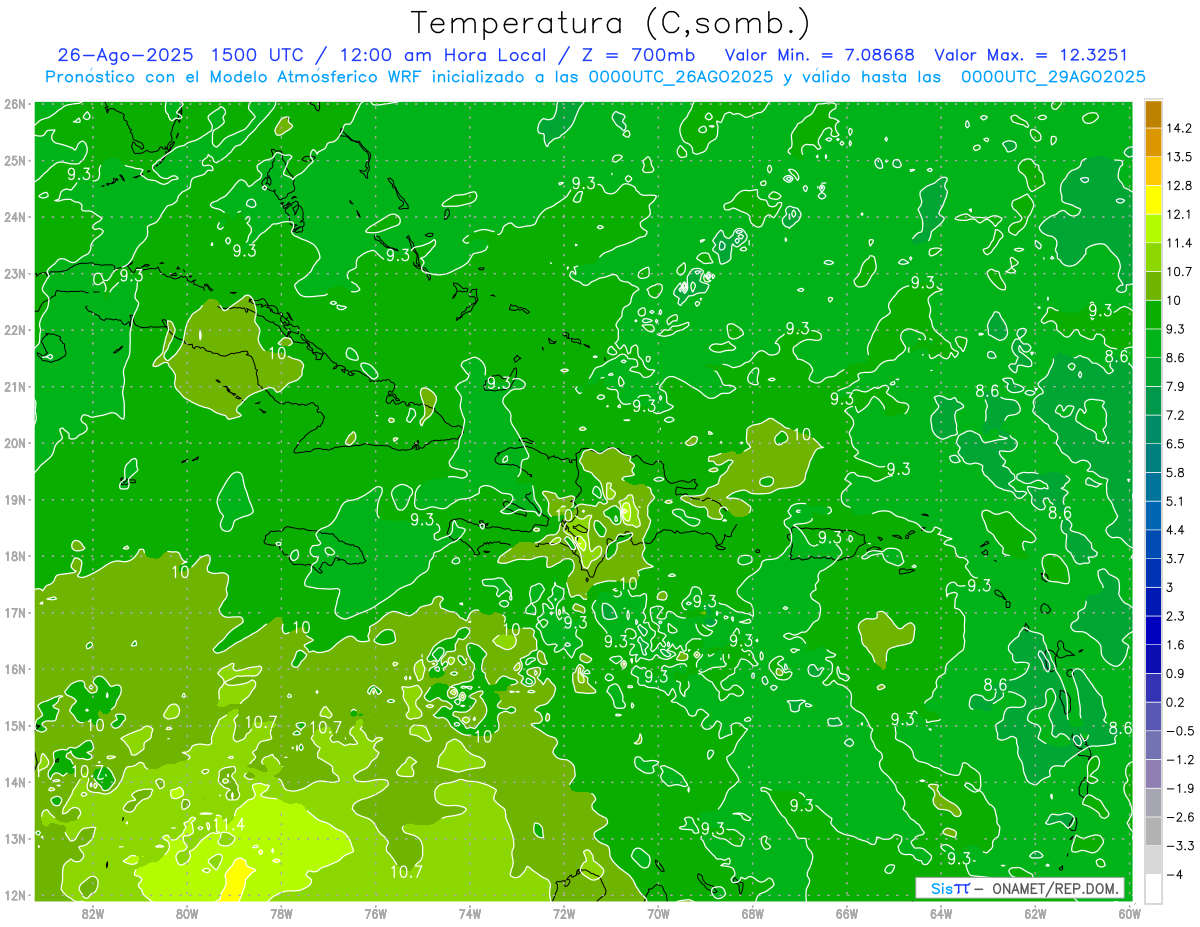
Task: Click the '66W' longitude axis label
Action: [847, 913]
